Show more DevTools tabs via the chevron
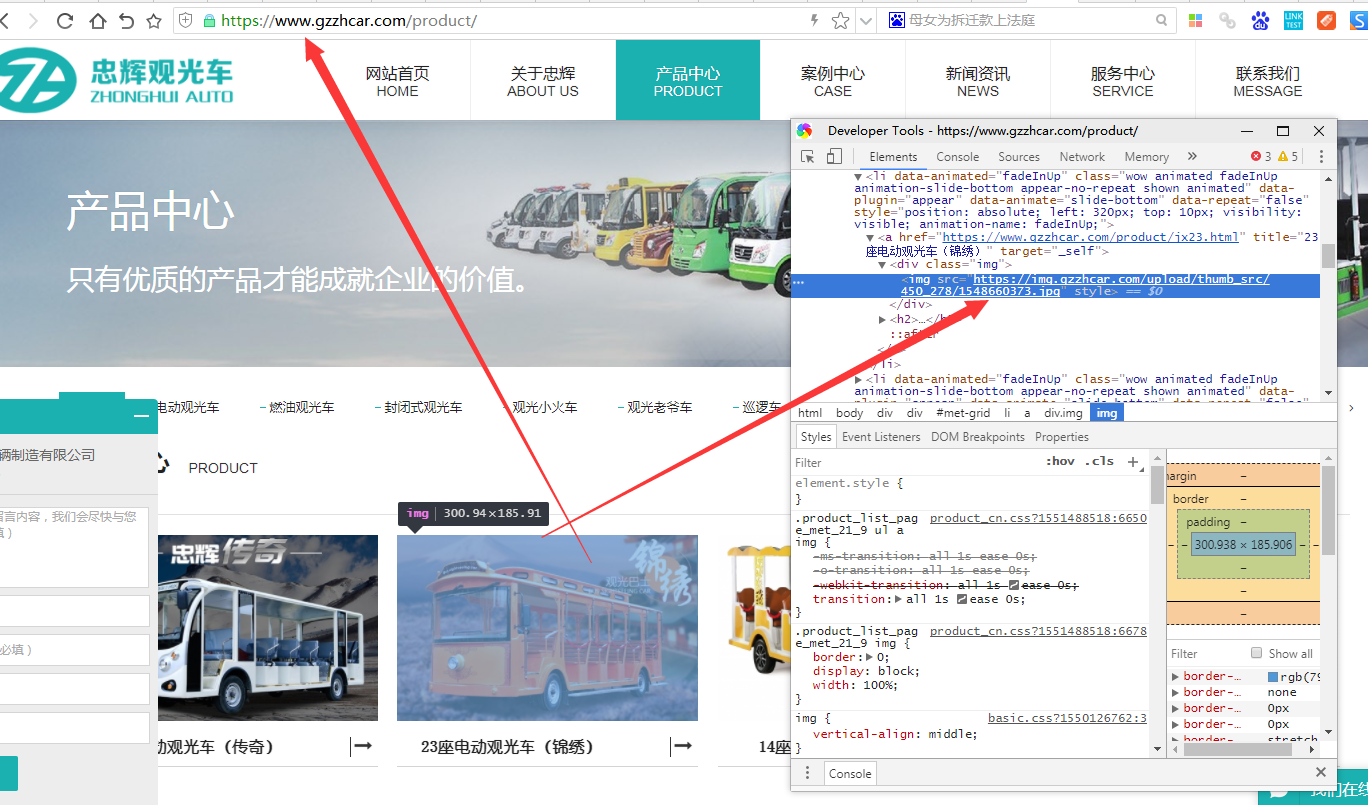 [x=1192, y=157]
